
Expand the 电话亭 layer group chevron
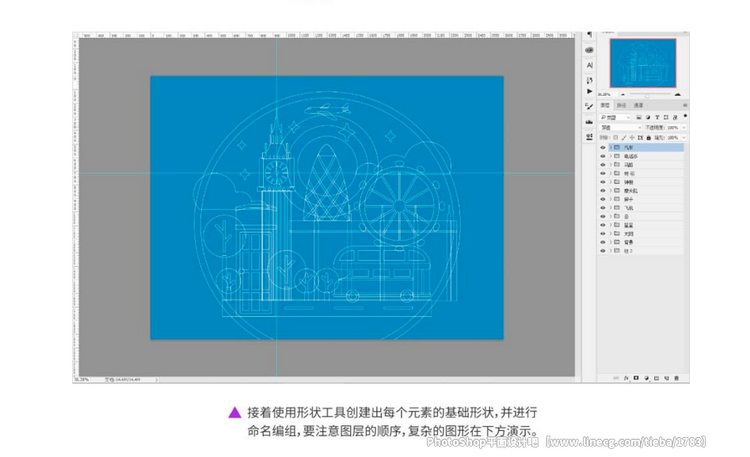(x=611, y=156)
